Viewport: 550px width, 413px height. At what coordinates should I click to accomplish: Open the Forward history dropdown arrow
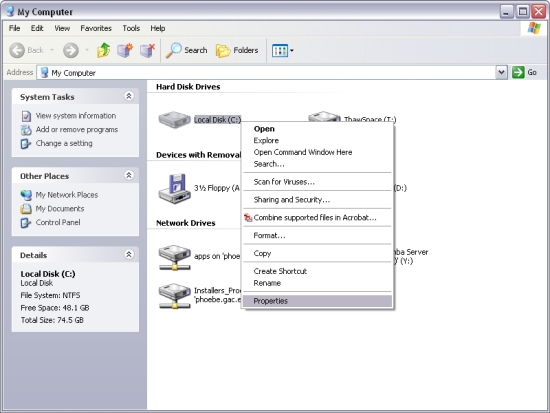click(87, 51)
